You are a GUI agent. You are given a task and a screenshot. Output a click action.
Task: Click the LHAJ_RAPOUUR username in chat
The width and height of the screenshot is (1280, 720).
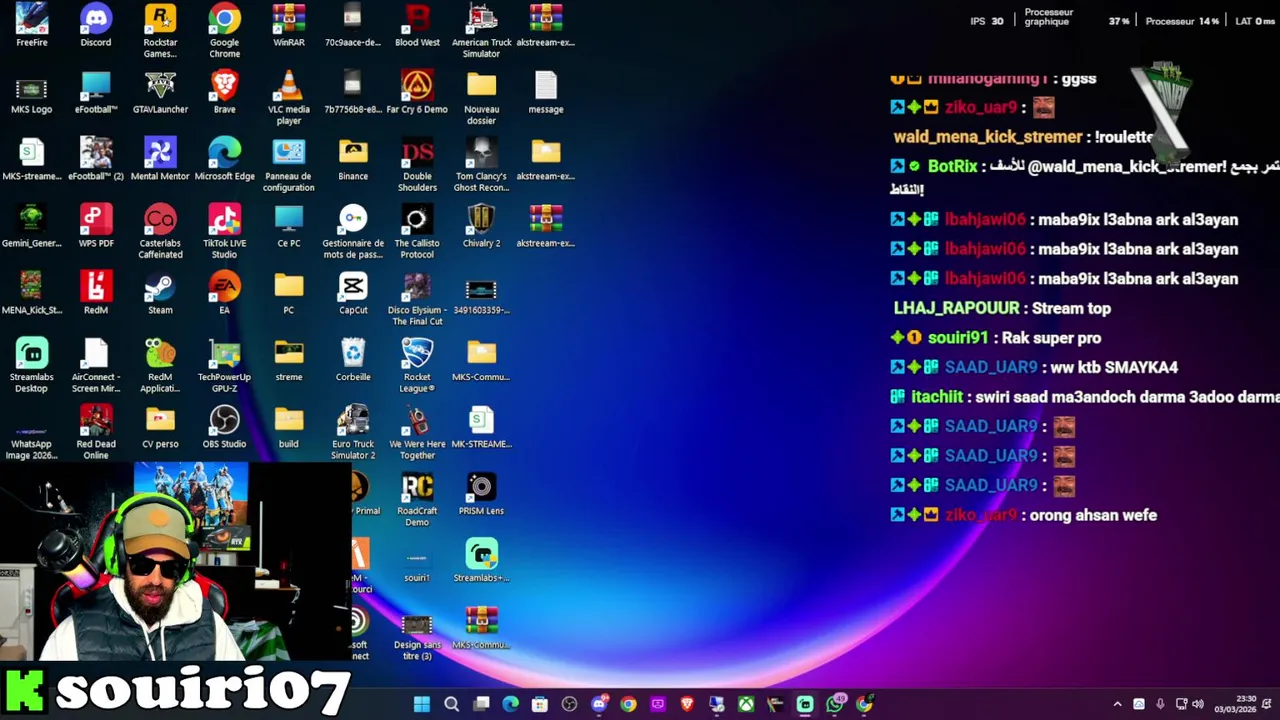click(956, 308)
